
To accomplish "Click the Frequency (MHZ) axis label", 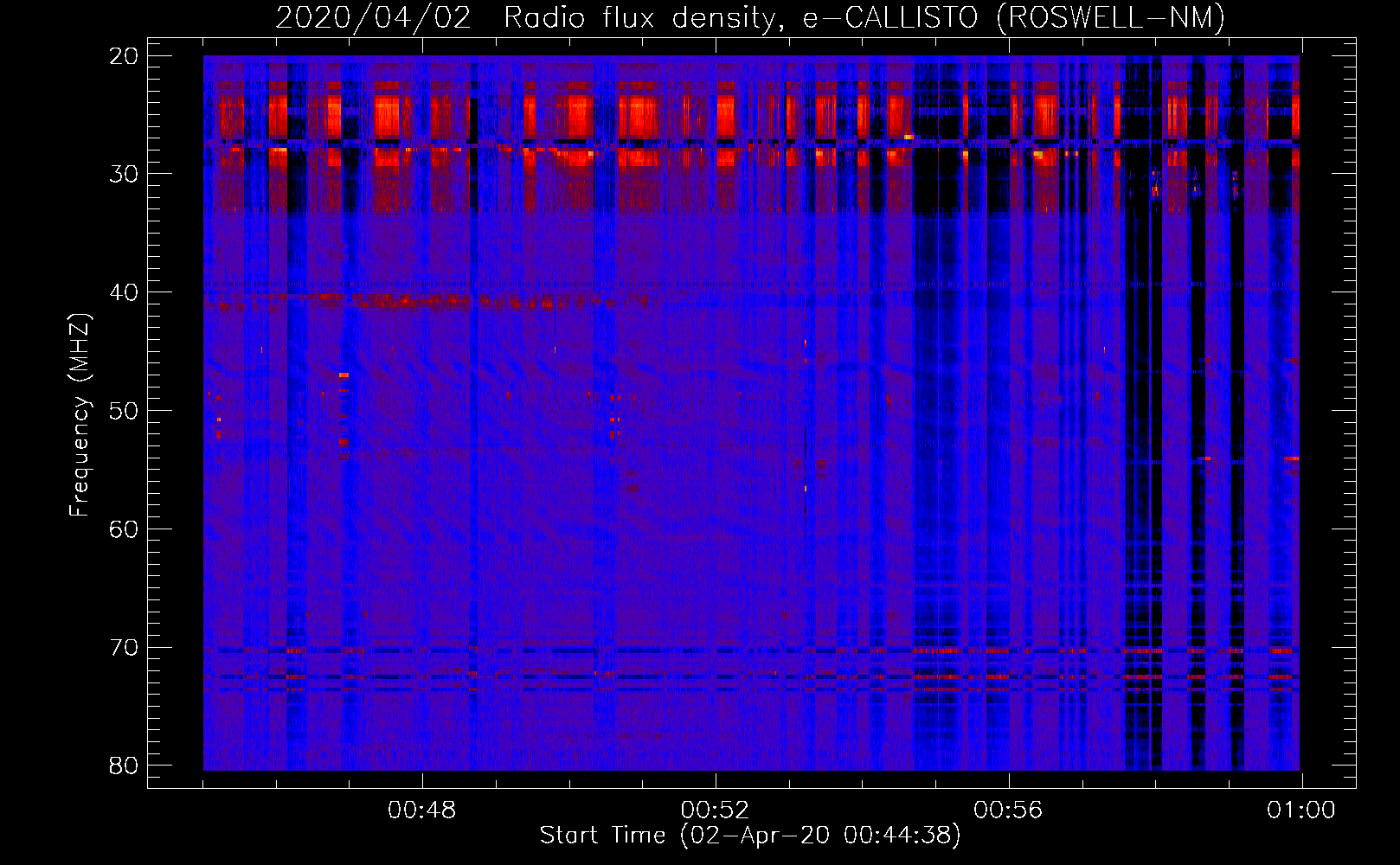I will pos(80,415).
